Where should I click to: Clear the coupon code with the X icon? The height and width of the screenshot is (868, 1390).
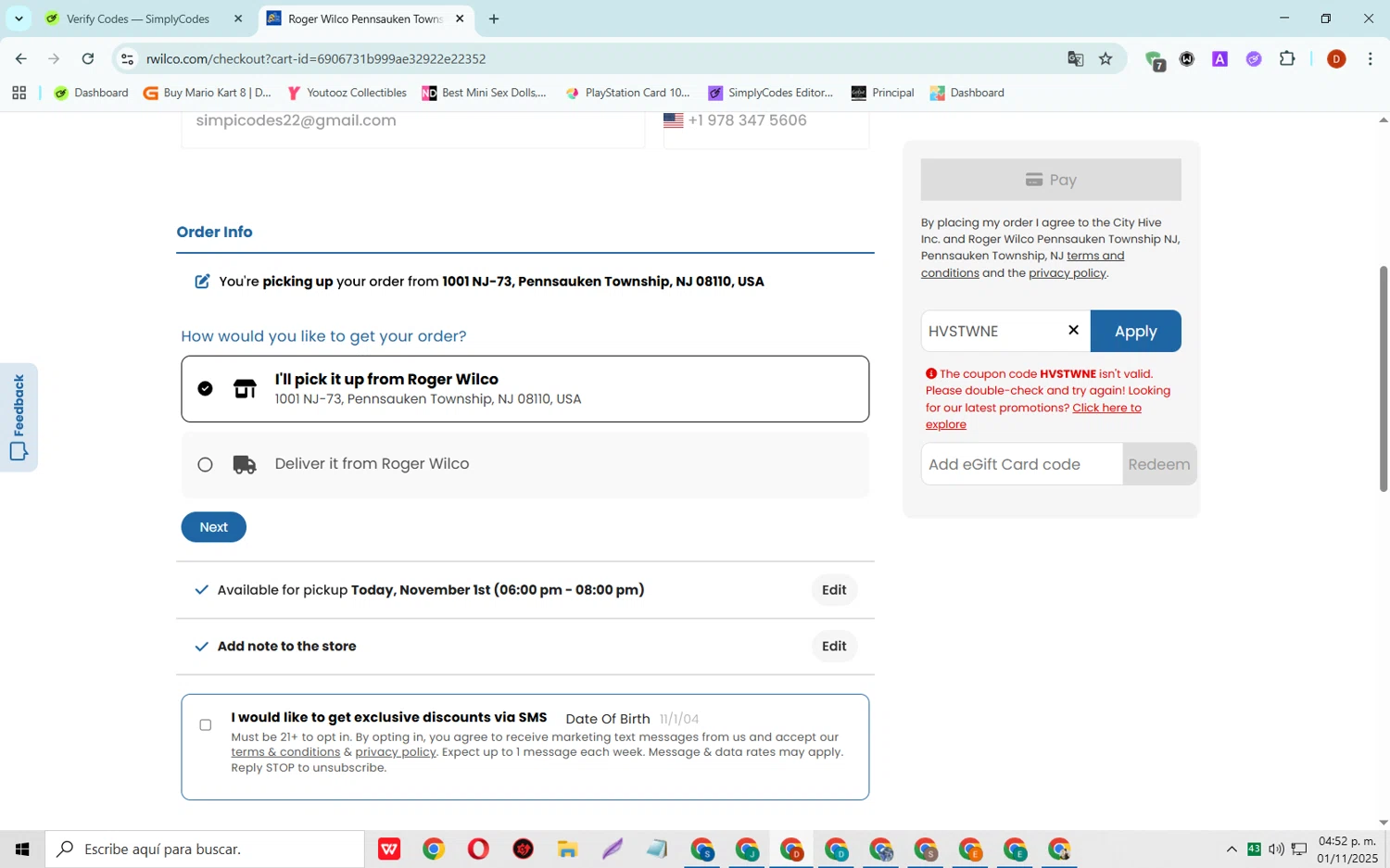tap(1073, 330)
